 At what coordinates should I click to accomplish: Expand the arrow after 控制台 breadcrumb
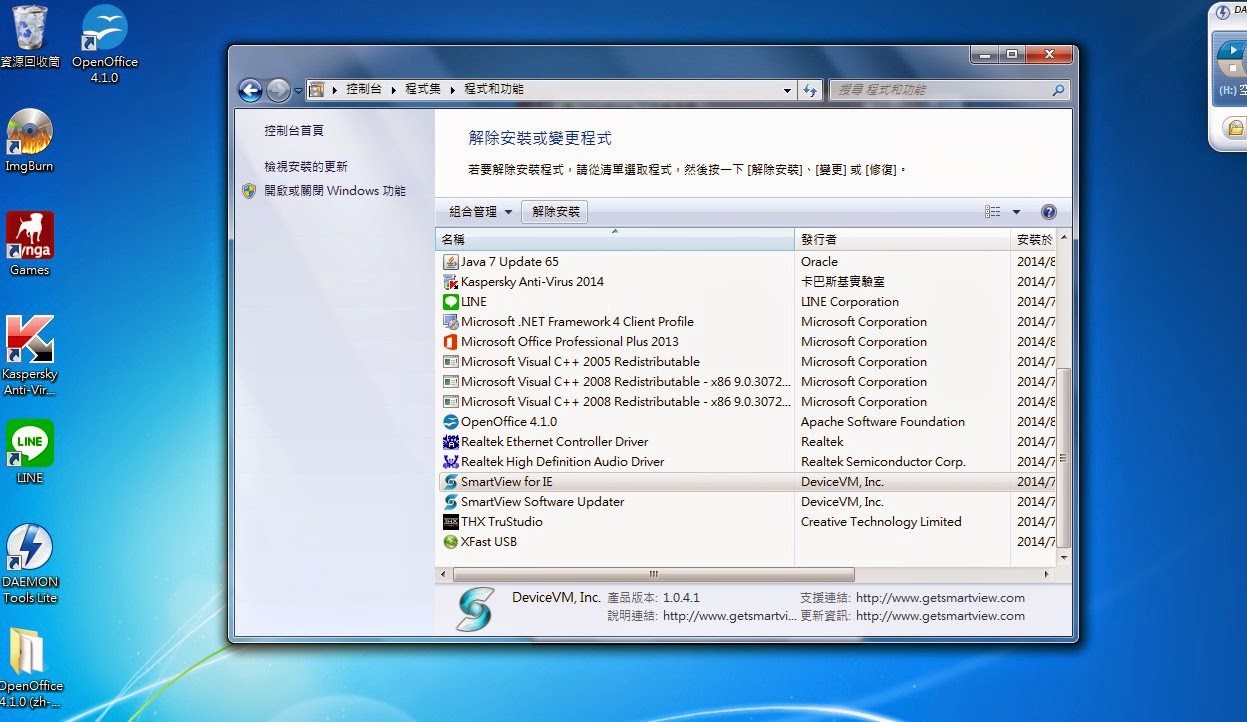click(393, 90)
